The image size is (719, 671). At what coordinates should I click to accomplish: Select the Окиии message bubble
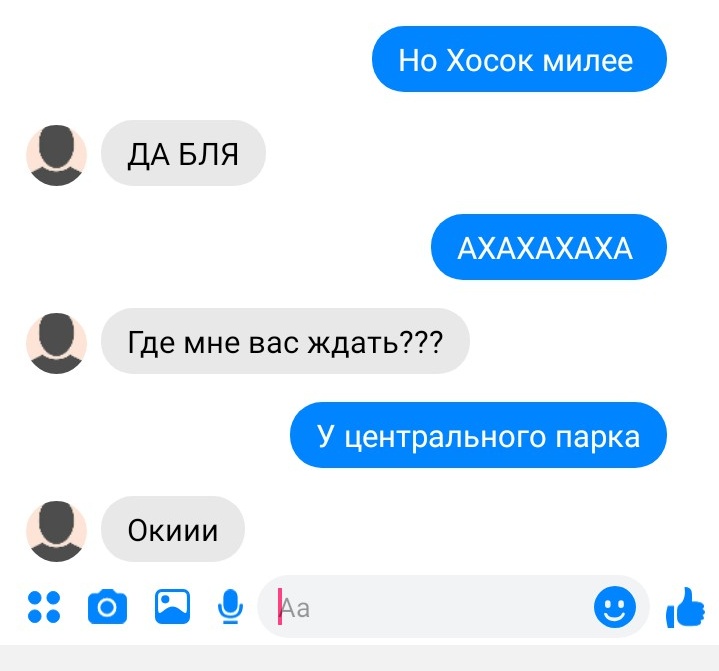point(173,529)
